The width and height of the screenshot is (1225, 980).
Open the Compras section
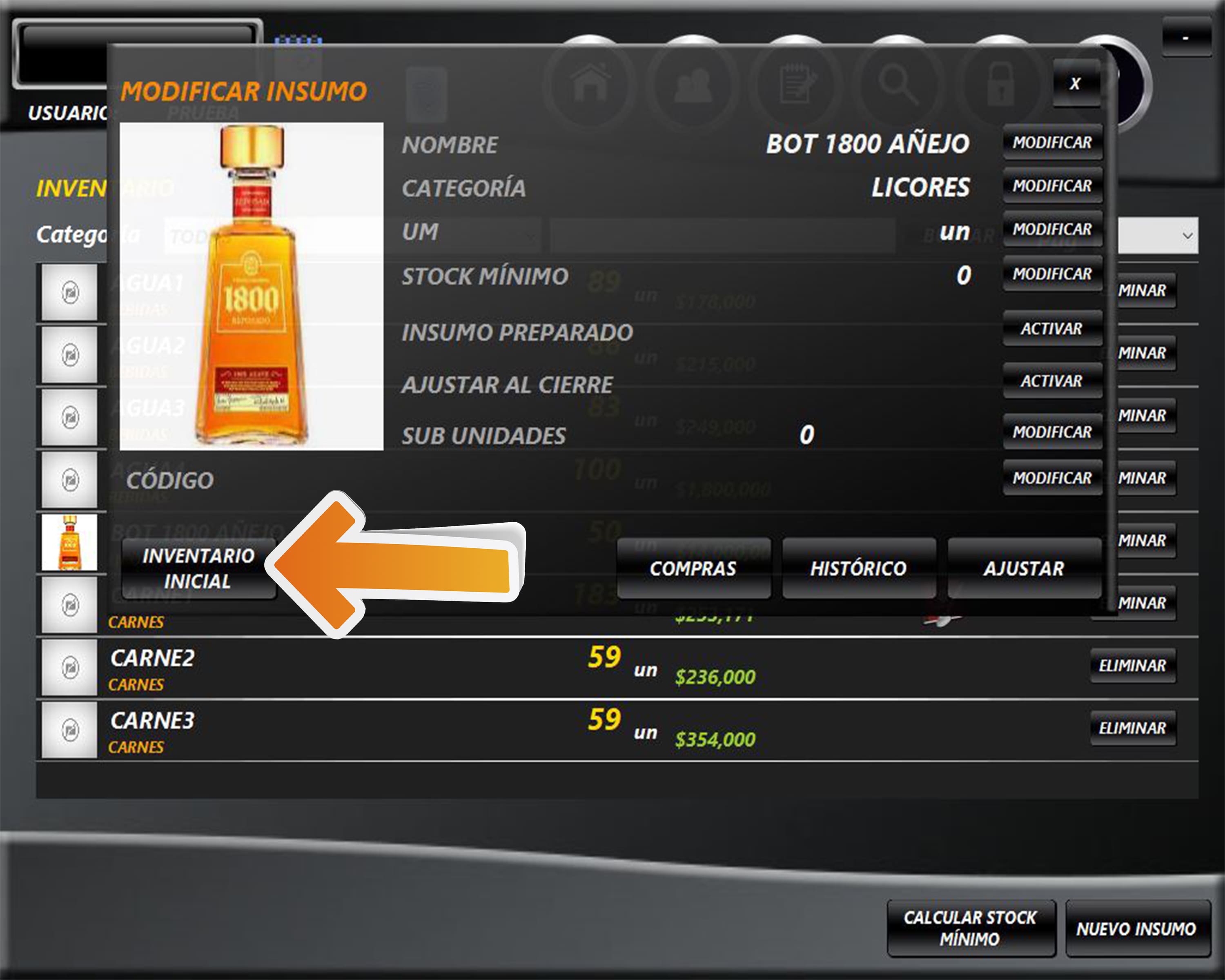[693, 568]
